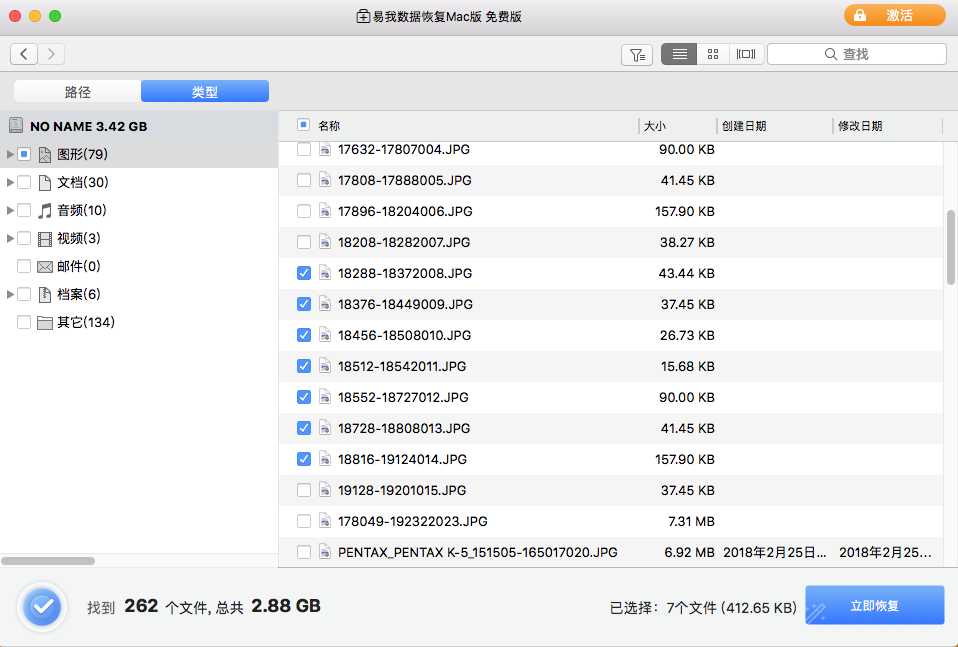Switch to the 路径 tab
The height and width of the screenshot is (647, 958).
76,90
